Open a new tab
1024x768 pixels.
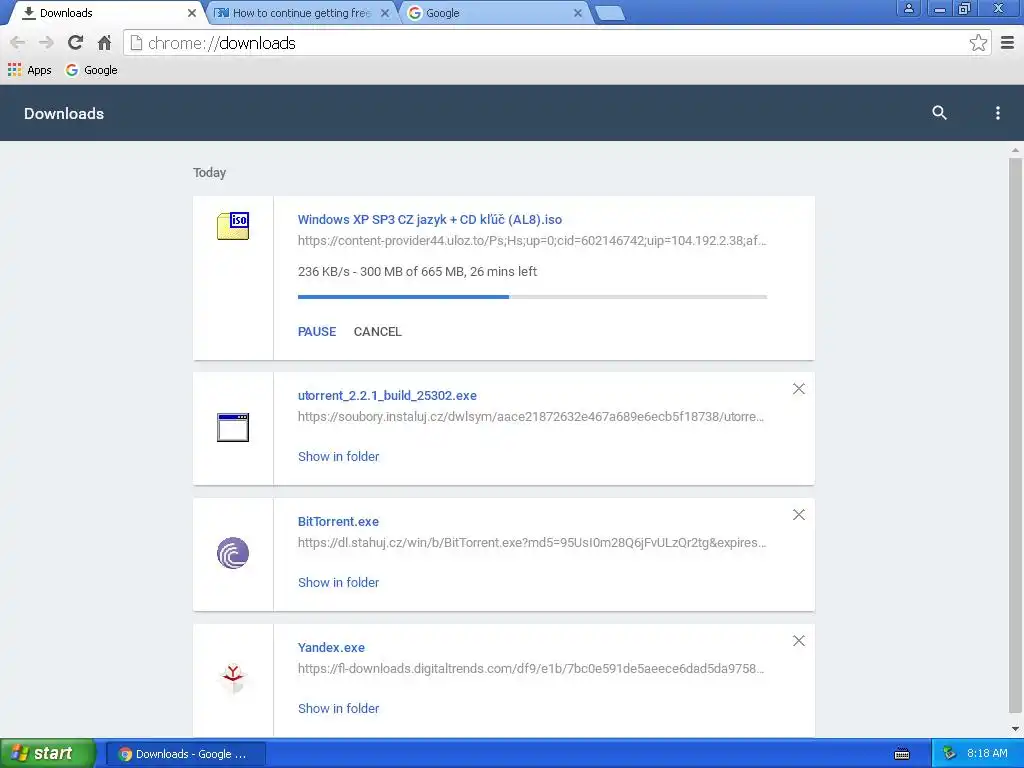click(611, 13)
